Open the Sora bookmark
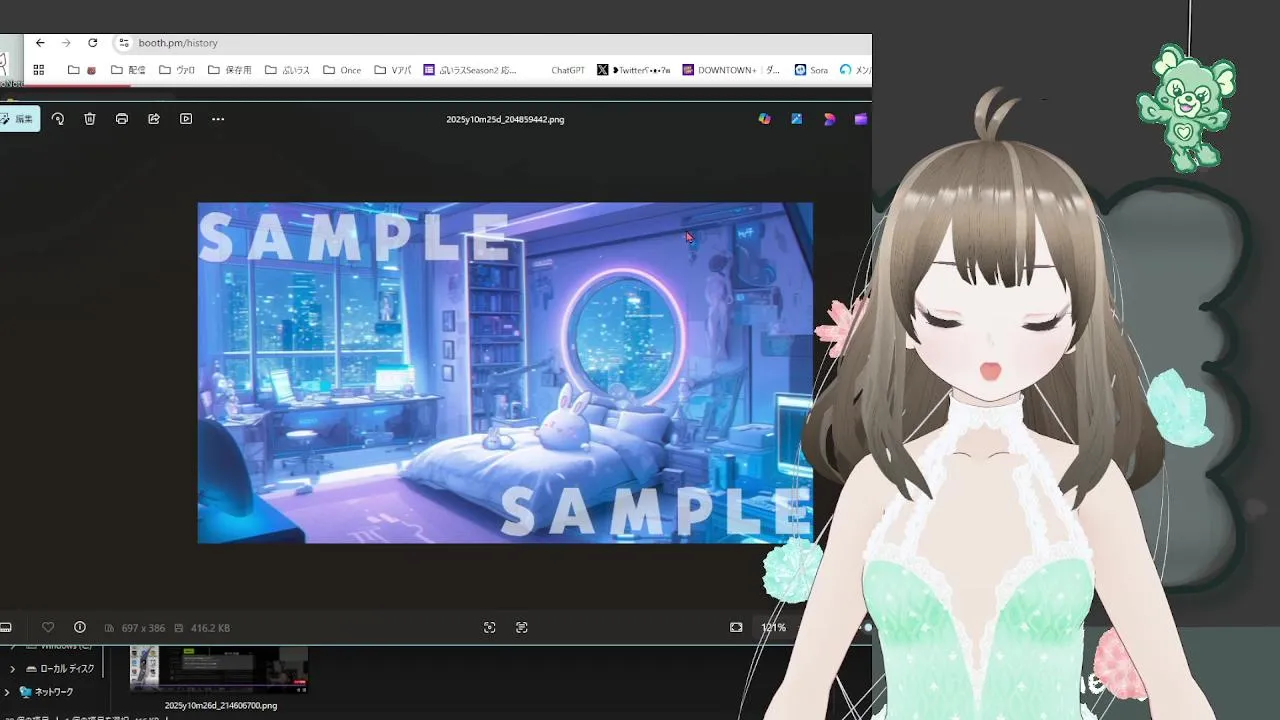The width and height of the screenshot is (1280, 720). [x=811, y=70]
